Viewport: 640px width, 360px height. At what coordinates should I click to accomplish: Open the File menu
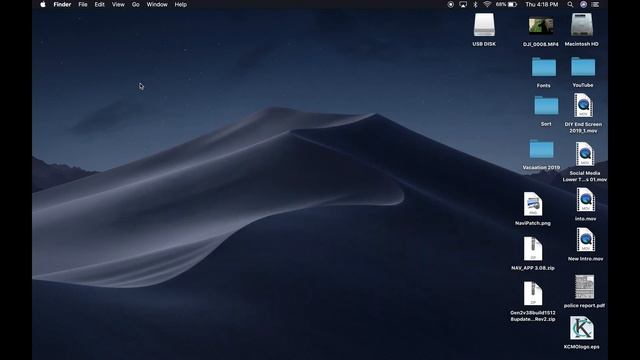pyautogui.click(x=83, y=4)
